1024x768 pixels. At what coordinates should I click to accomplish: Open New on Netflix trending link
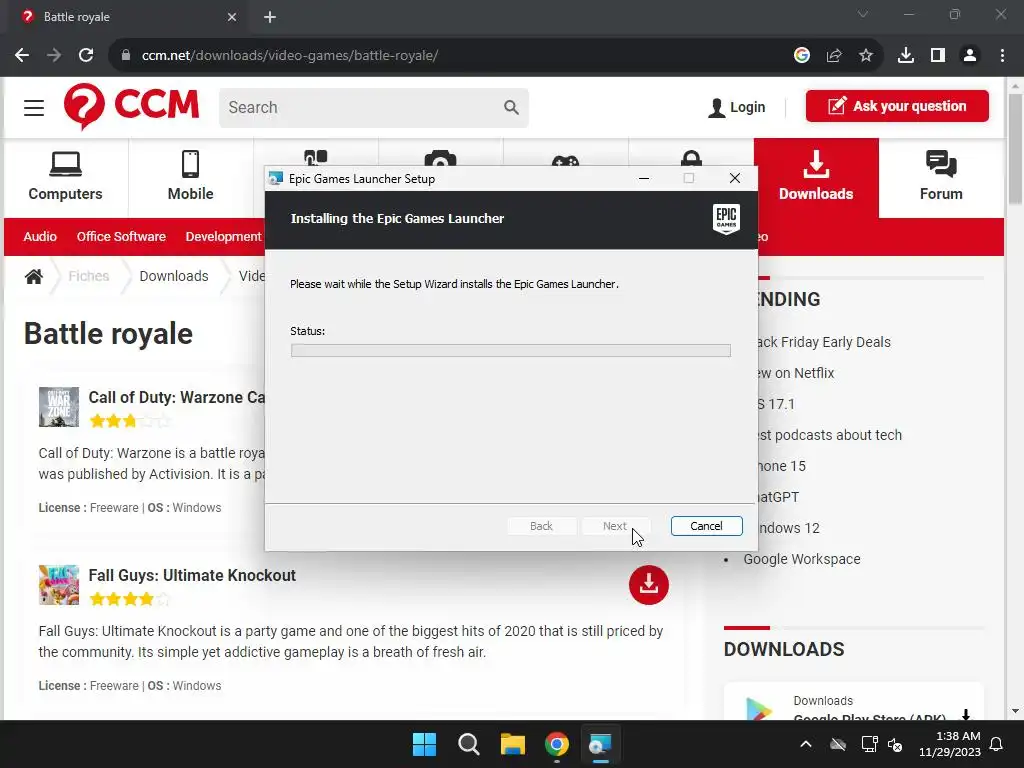[x=795, y=373]
